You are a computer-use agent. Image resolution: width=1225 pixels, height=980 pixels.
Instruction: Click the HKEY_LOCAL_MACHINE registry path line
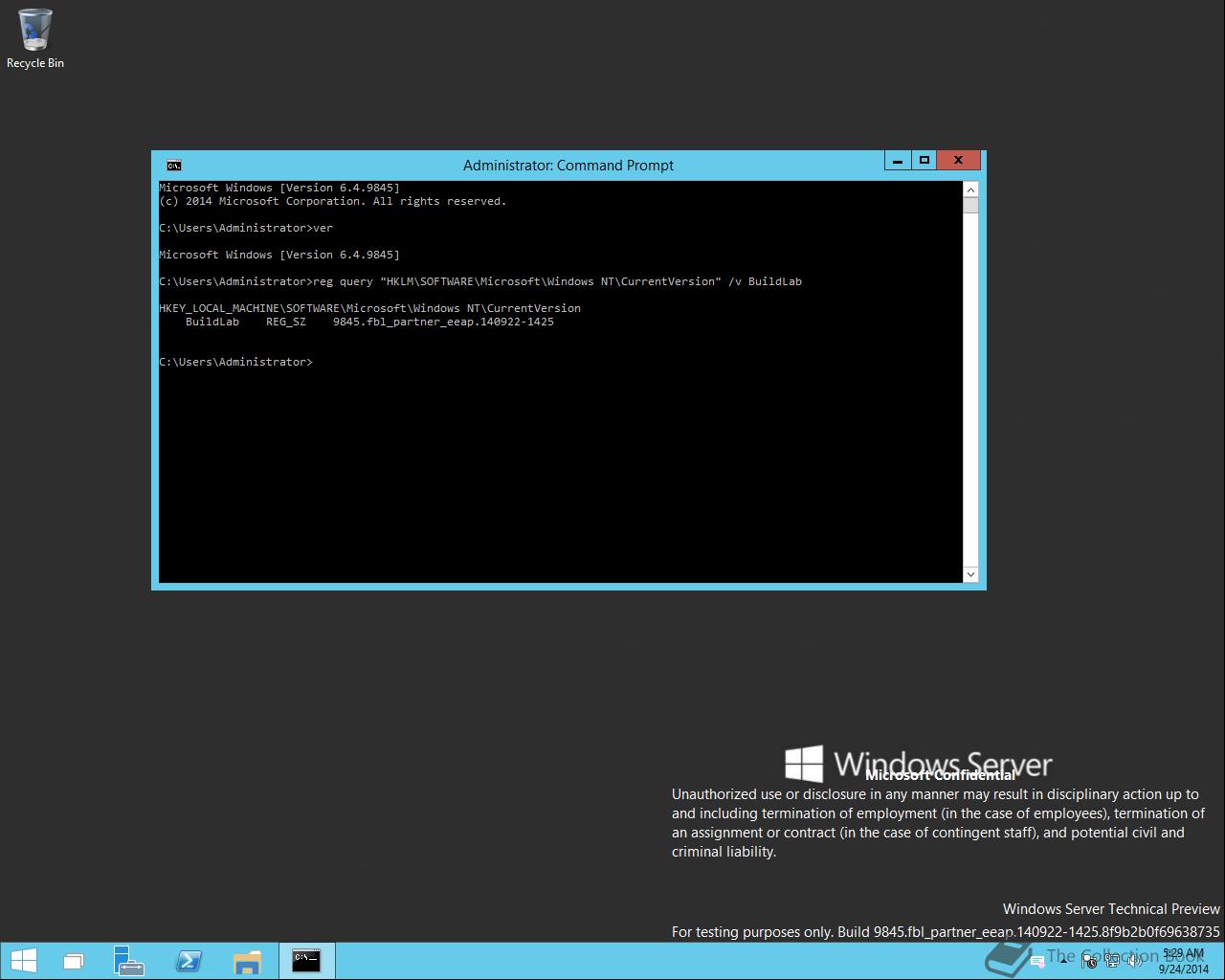[369, 308]
